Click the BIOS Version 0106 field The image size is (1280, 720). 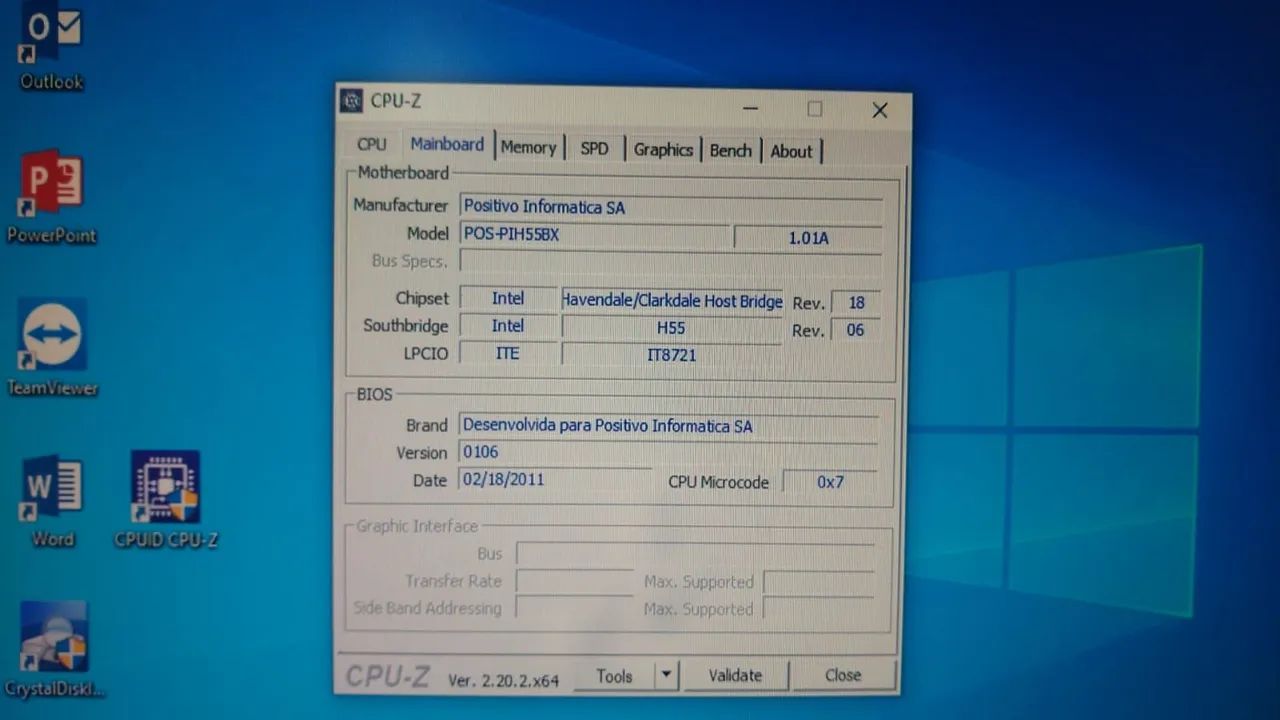[668, 453]
